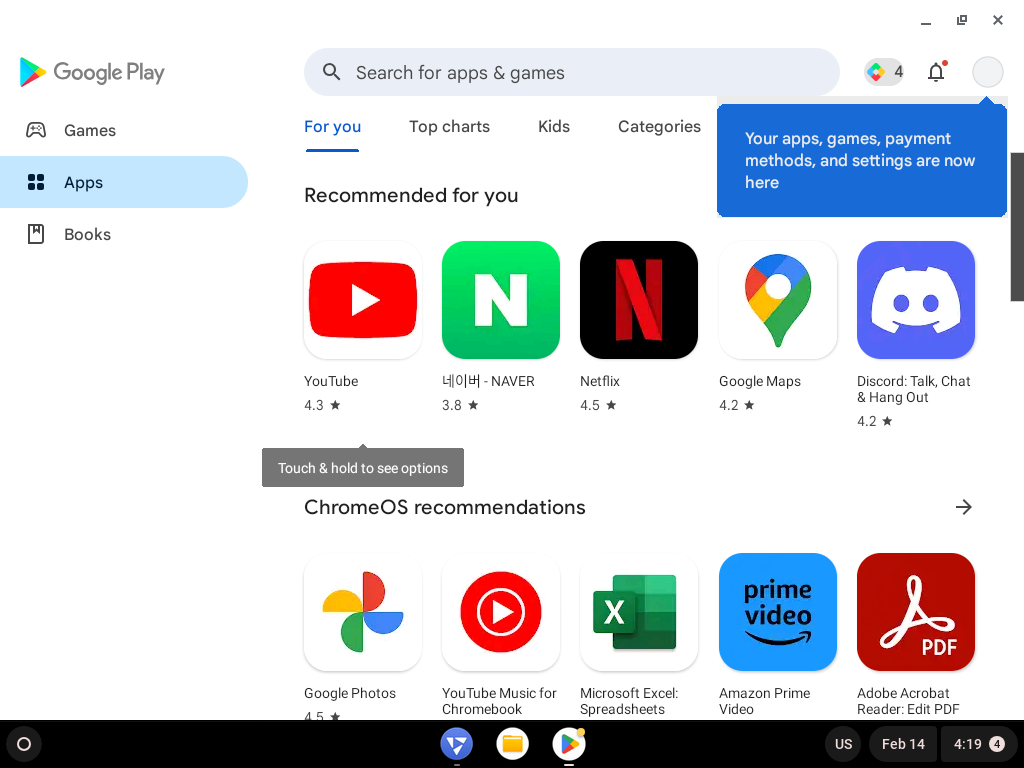Dismiss the blue account settings tooltip
This screenshot has height=768, width=1024.
click(x=861, y=160)
